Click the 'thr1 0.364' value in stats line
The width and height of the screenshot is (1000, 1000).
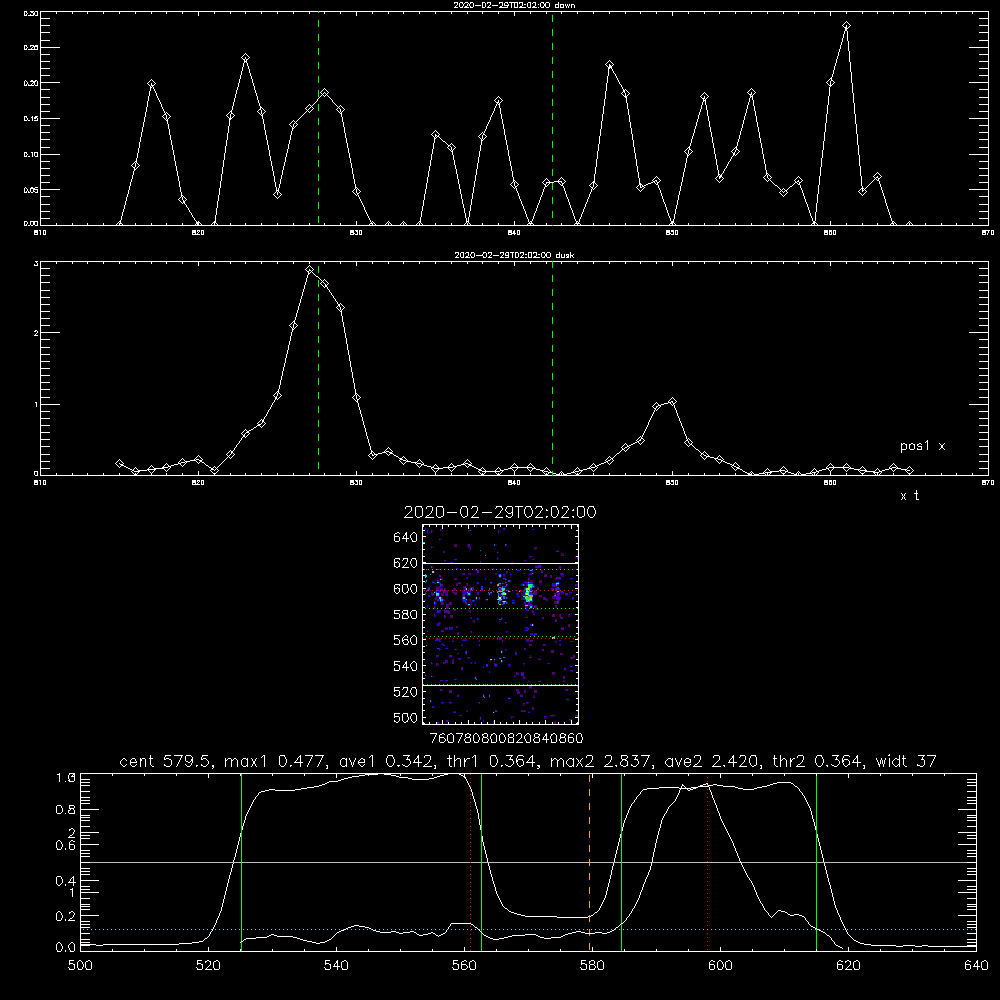(x=494, y=761)
